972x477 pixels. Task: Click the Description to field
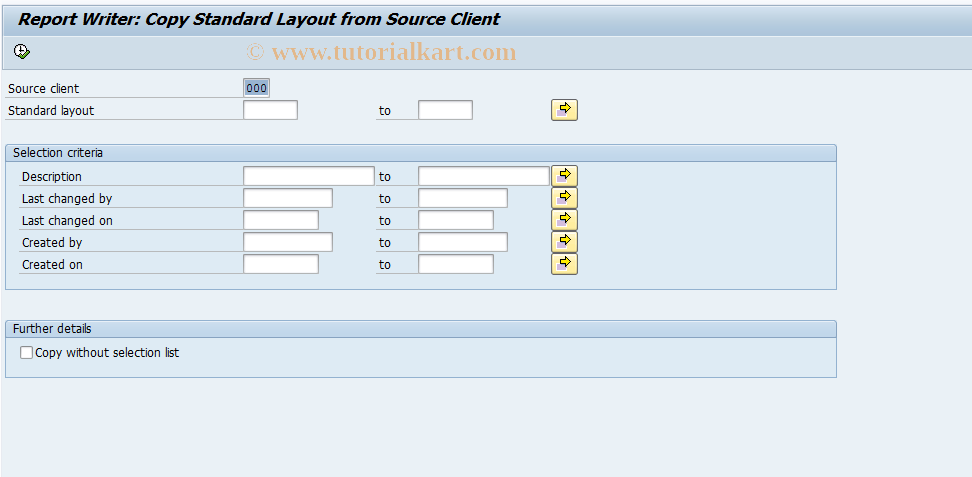pyautogui.click(x=484, y=176)
